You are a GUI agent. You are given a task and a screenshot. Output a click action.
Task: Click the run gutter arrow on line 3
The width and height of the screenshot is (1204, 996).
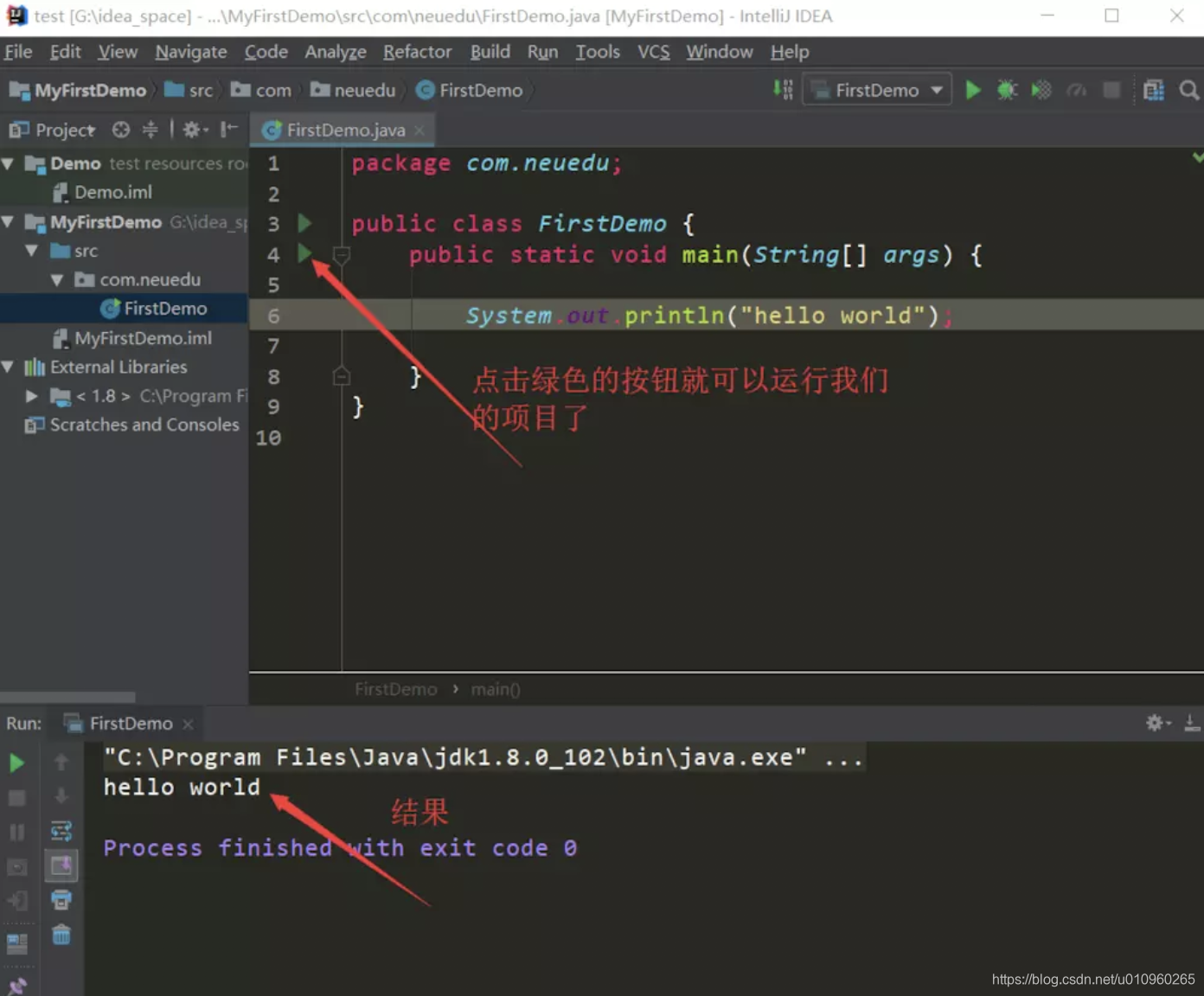[304, 223]
